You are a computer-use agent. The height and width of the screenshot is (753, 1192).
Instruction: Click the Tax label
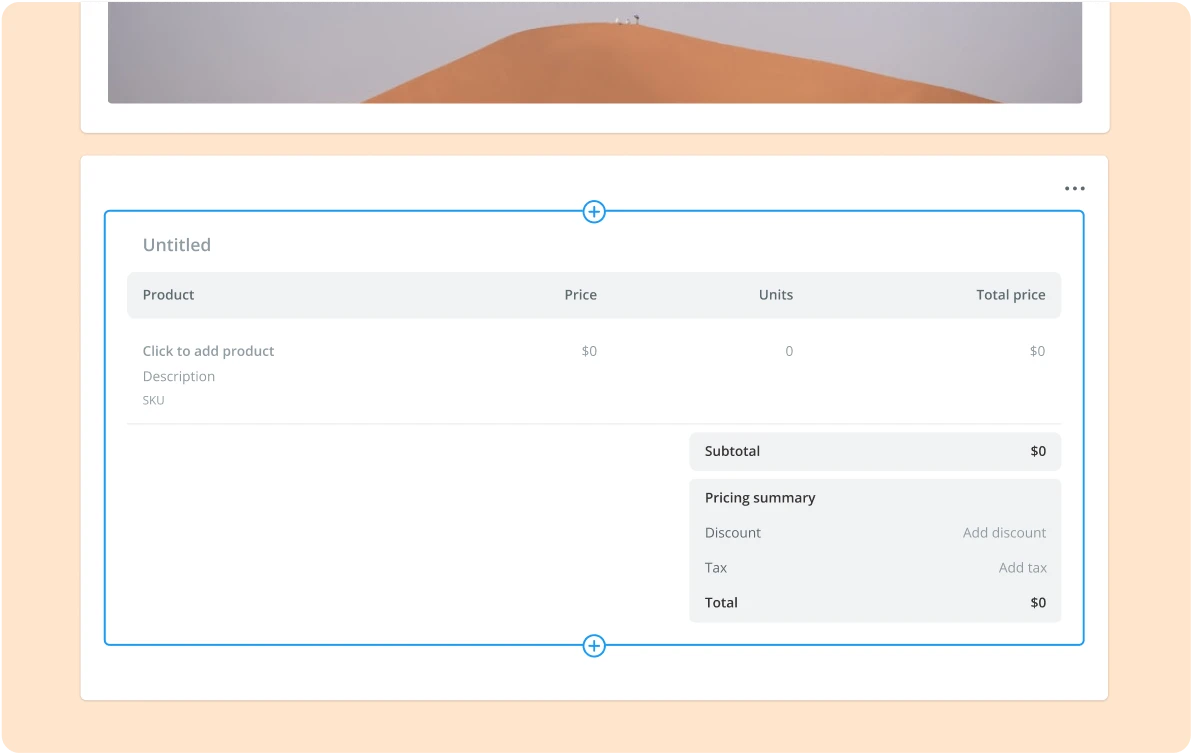pos(715,568)
